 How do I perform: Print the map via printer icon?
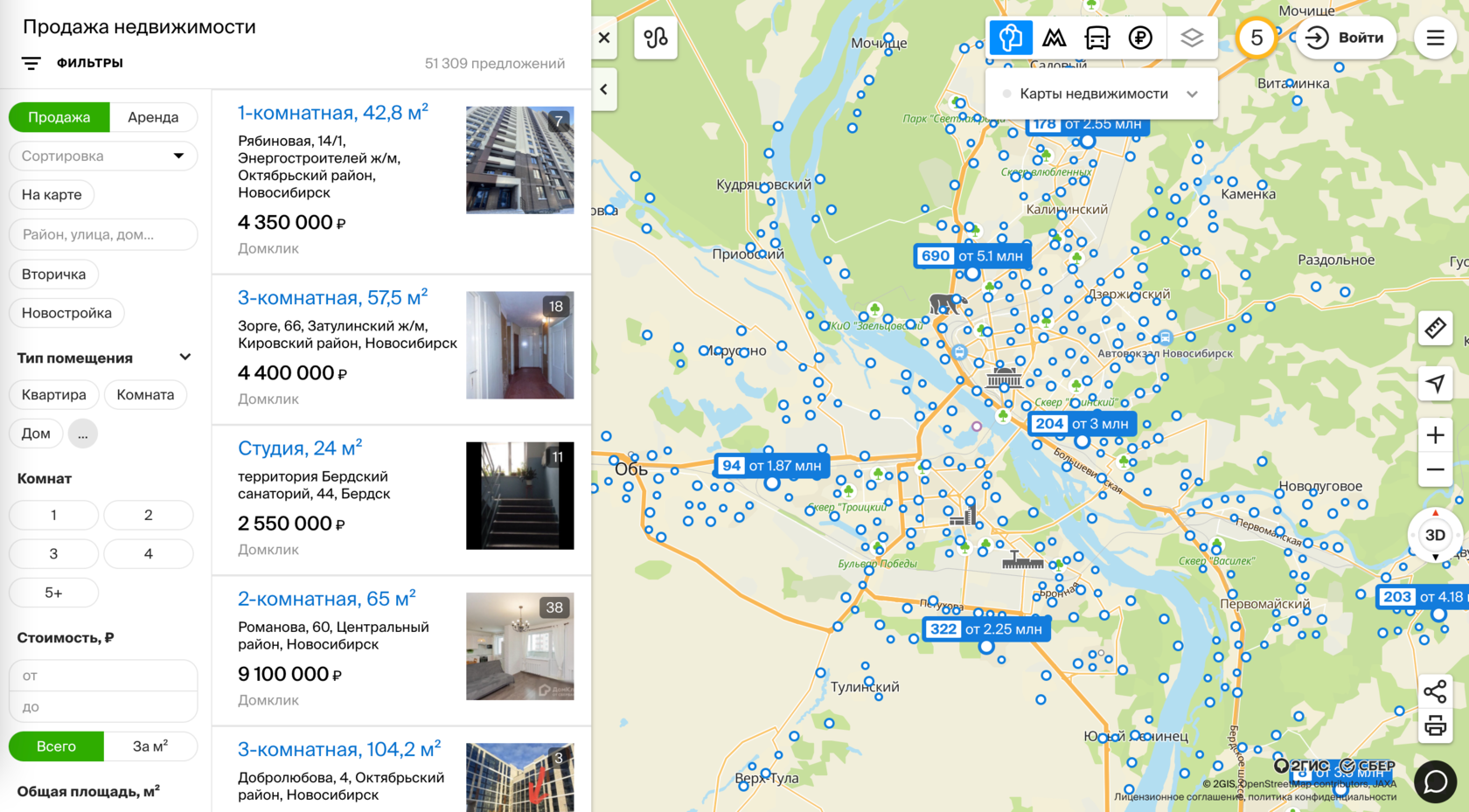pos(1435,725)
